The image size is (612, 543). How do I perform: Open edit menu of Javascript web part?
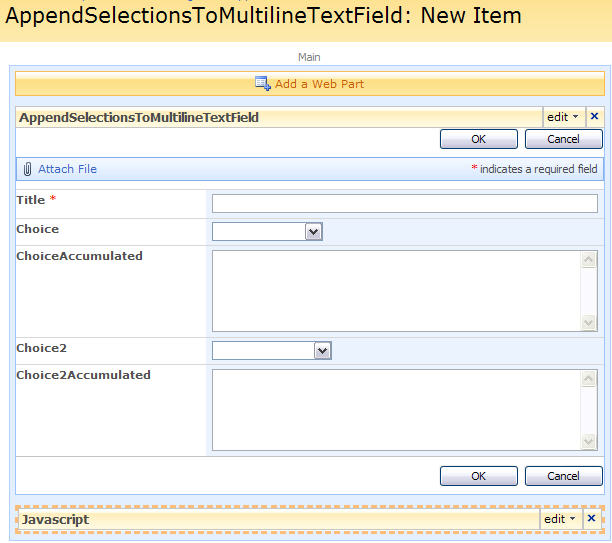(560, 519)
